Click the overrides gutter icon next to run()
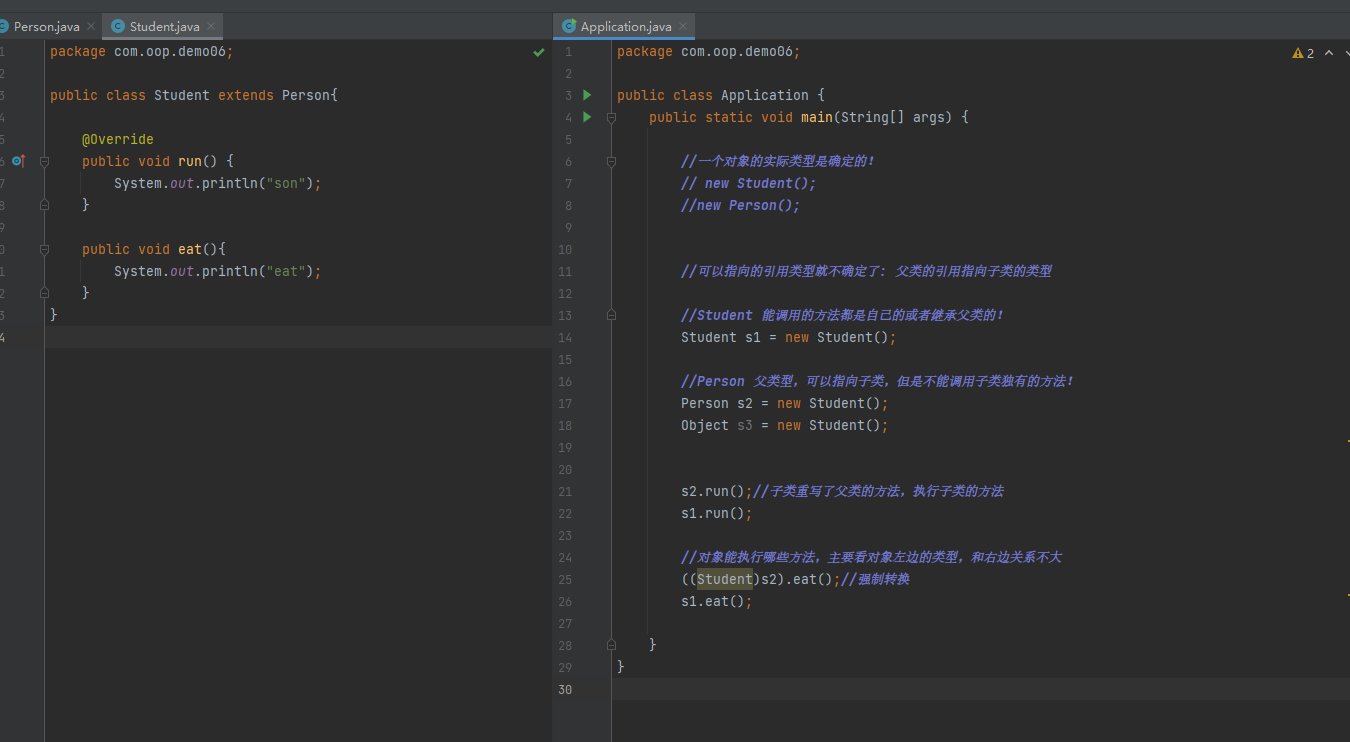 [x=18, y=161]
